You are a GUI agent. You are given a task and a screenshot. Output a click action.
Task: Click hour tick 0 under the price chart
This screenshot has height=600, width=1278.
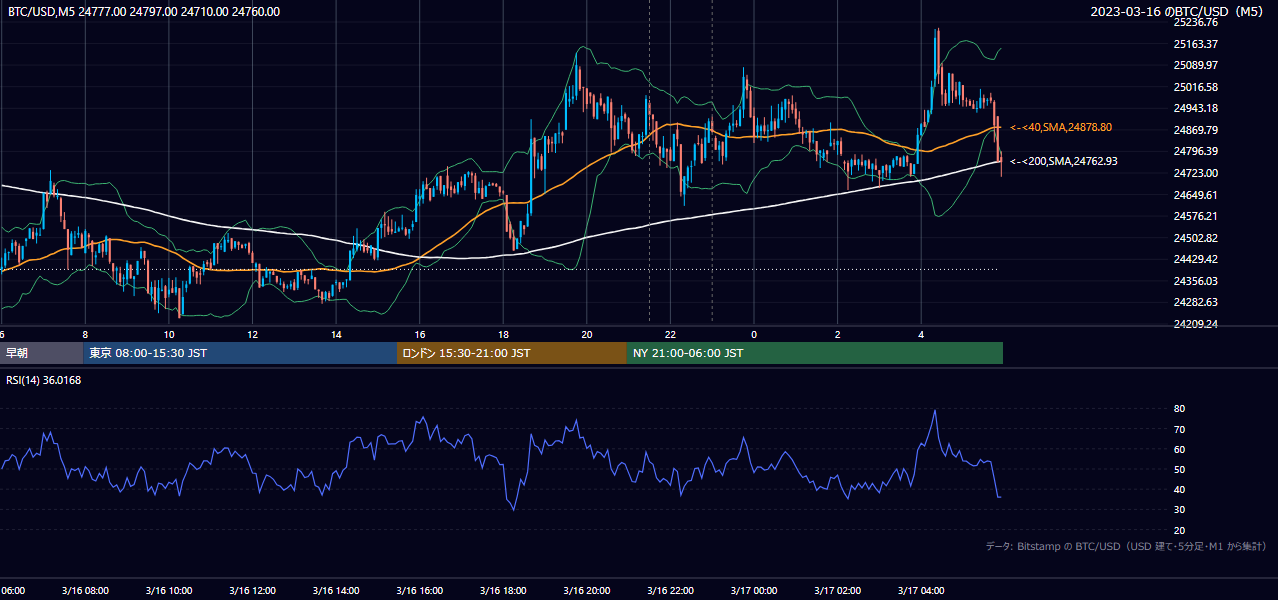point(754,335)
